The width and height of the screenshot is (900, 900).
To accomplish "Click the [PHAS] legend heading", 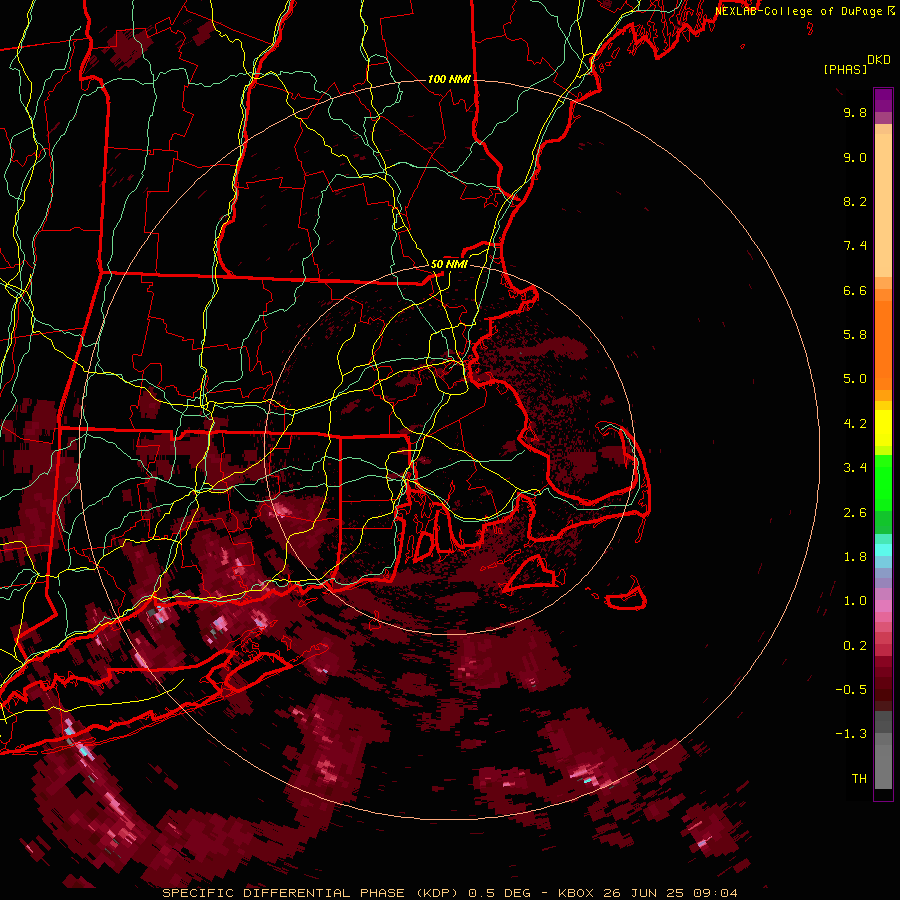I will pos(845,69).
